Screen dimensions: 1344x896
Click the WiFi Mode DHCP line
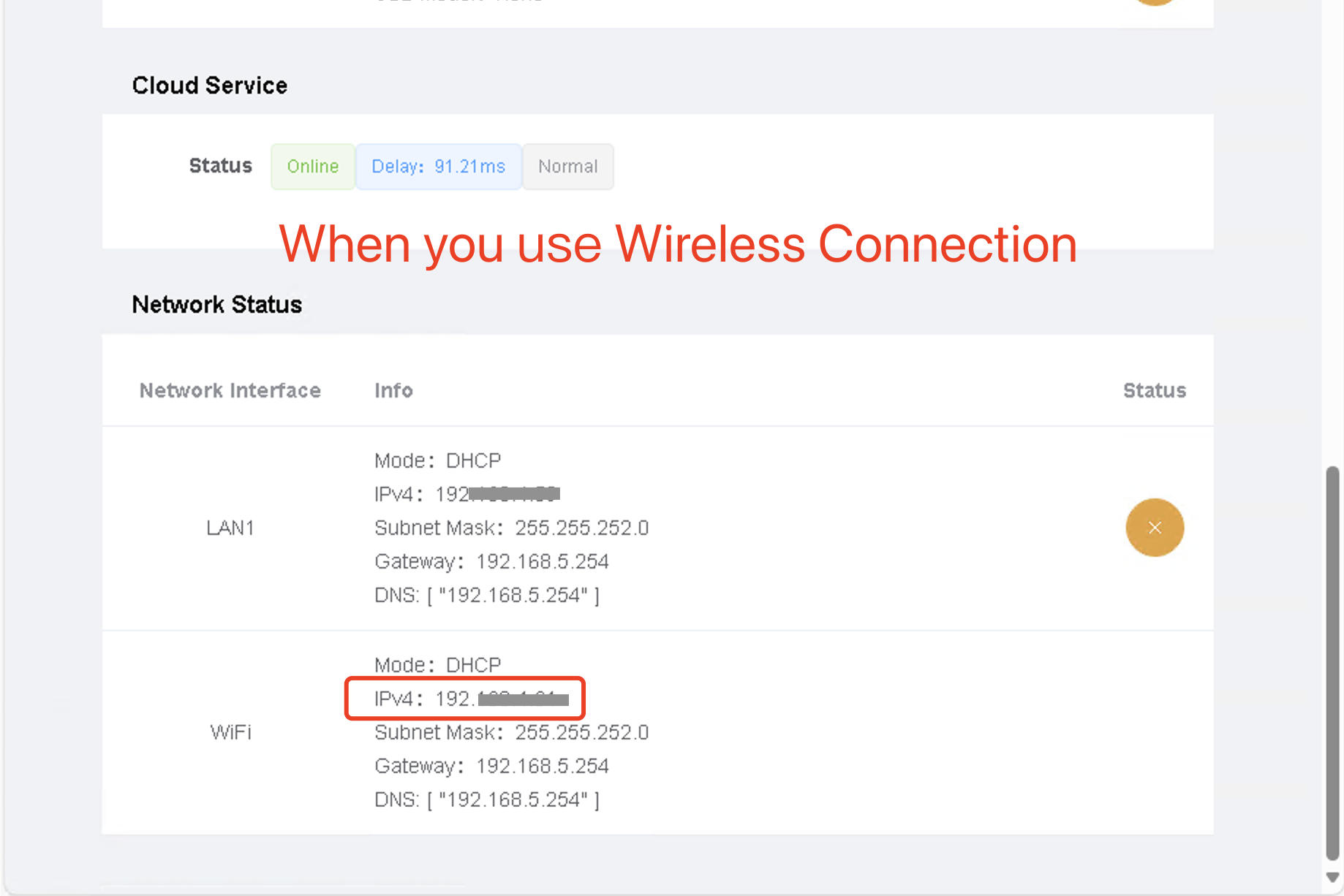(x=437, y=665)
